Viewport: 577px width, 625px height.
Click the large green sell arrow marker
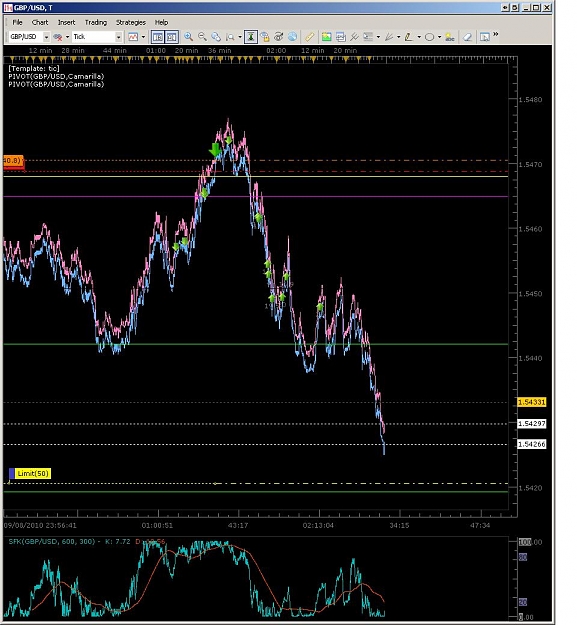point(215,150)
